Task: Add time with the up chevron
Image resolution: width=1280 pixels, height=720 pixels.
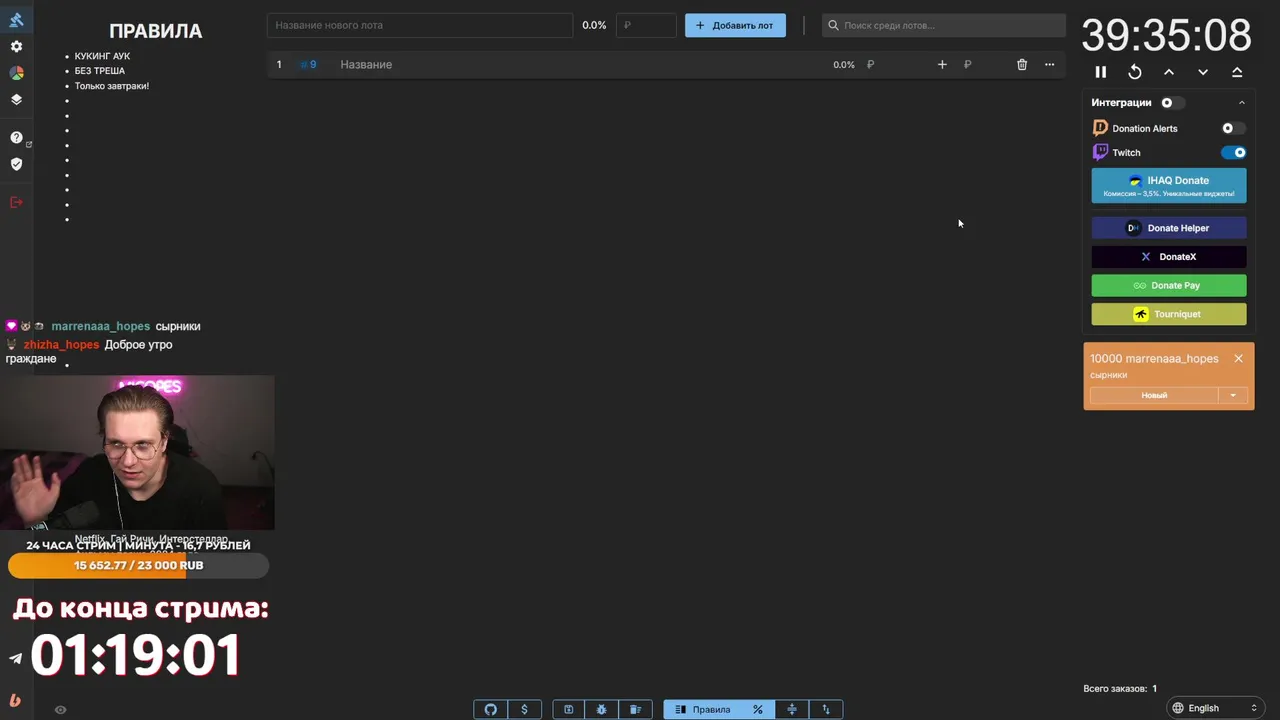Action: [x=1169, y=72]
